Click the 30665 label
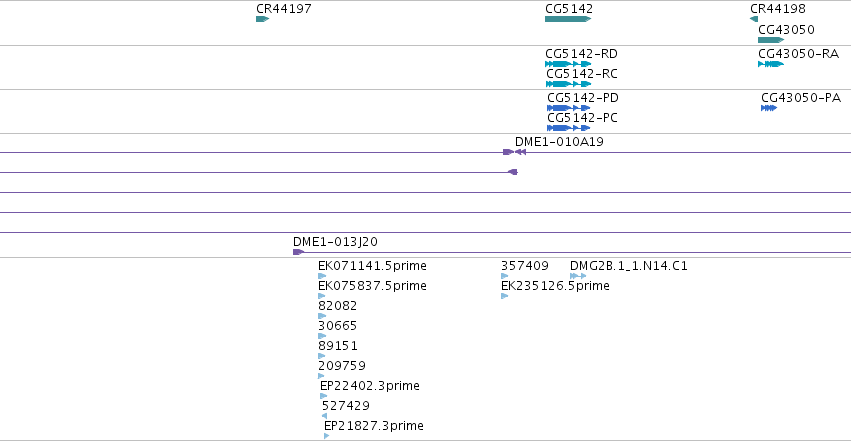 click(338, 326)
